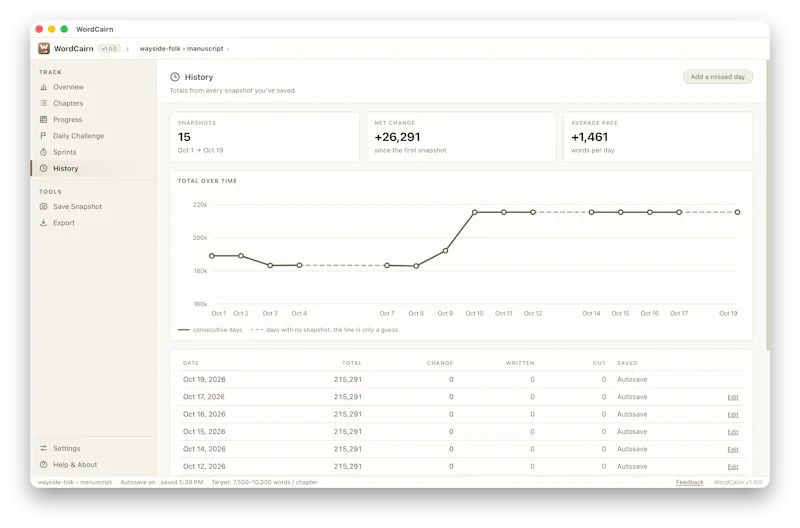Click the WordCairn app logo icon
Image resolution: width=800 pixels, height=528 pixels.
tap(44, 48)
